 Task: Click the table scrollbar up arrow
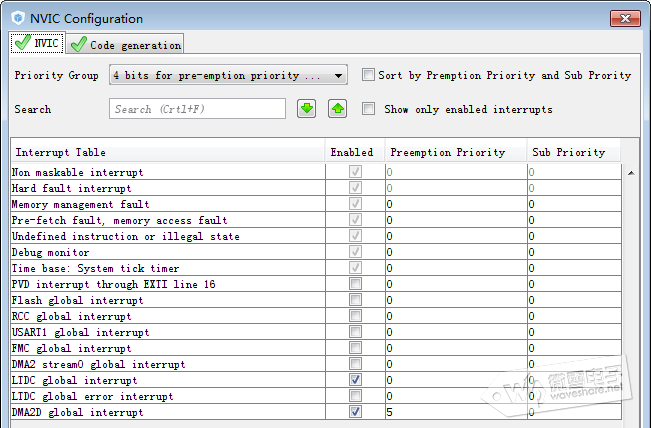(630, 173)
